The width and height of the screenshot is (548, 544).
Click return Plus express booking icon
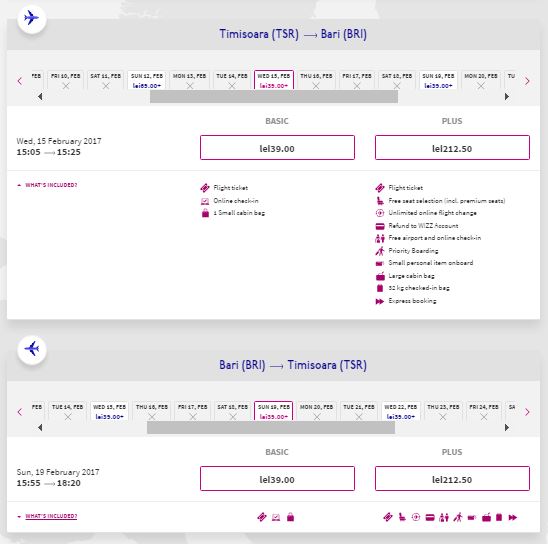click(513, 517)
